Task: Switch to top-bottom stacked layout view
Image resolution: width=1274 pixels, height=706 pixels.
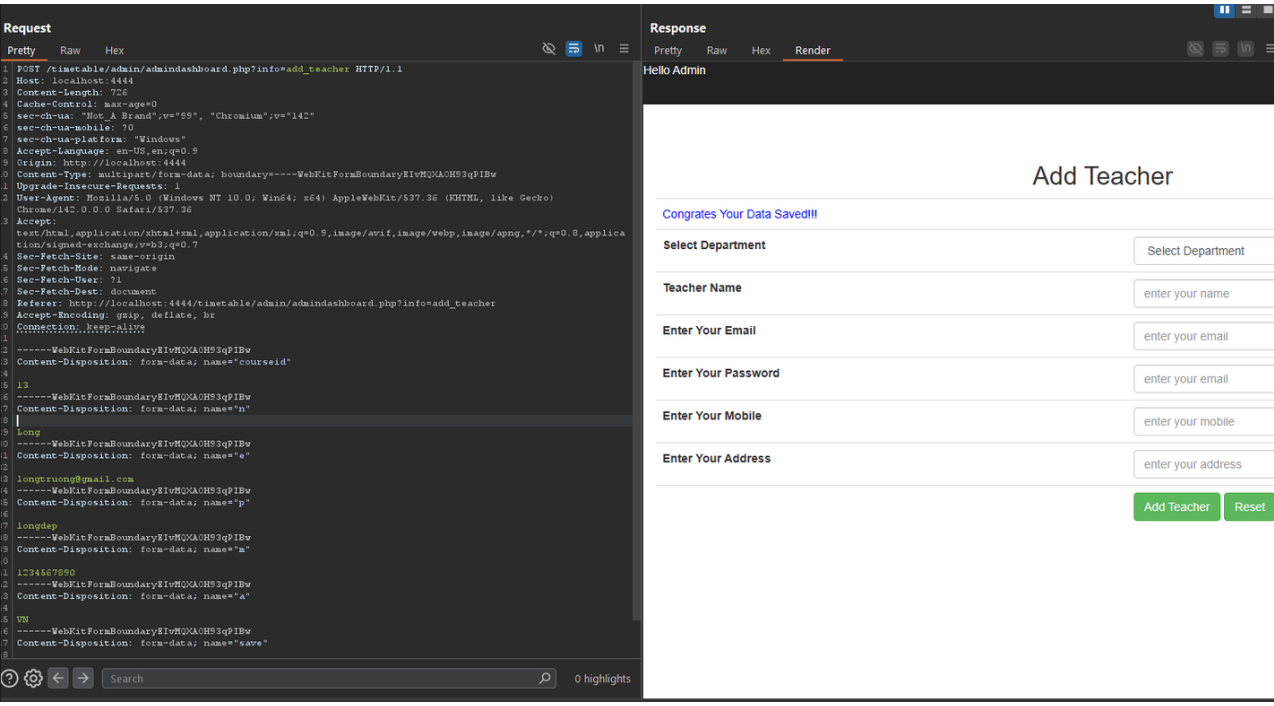Action: (x=1246, y=10)
